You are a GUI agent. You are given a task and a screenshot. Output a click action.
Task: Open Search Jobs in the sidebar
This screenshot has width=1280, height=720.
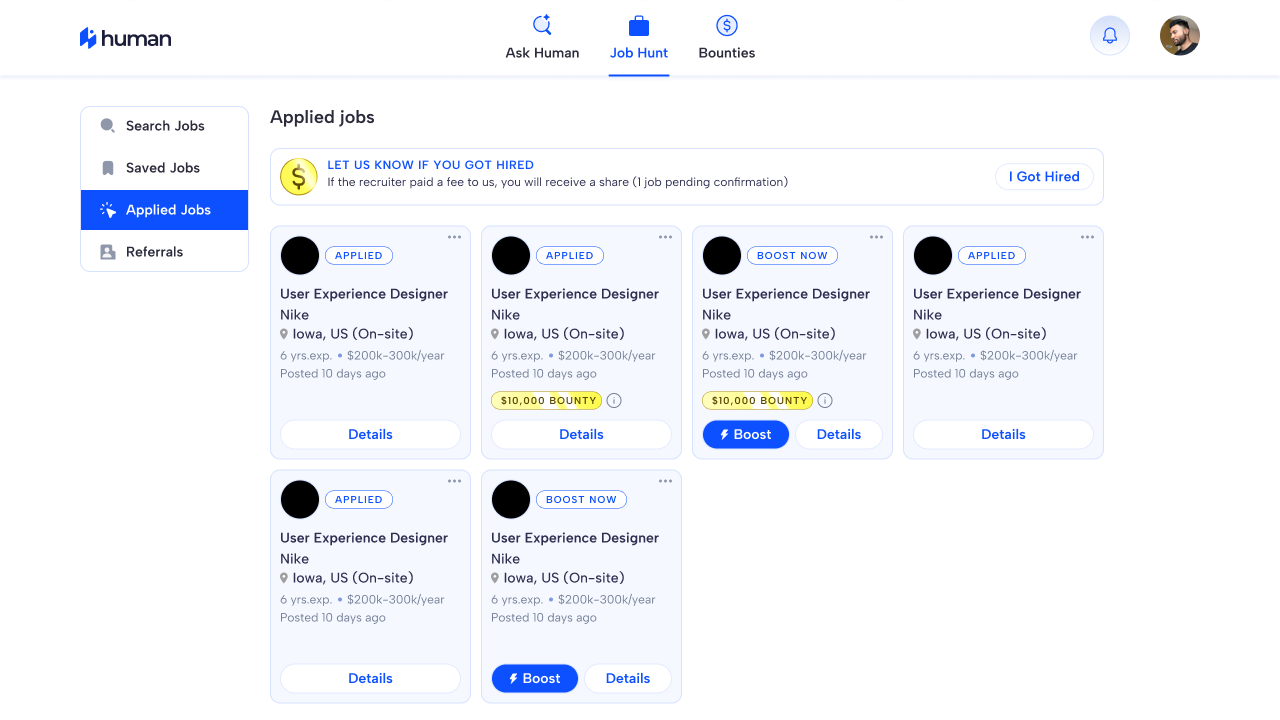[x=164, y=126]
